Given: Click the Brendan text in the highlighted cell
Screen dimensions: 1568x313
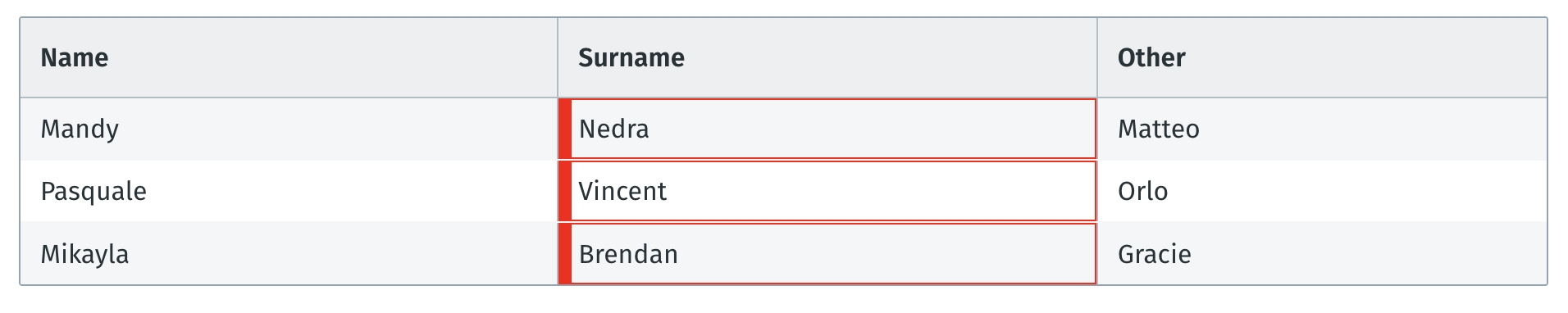Looking at the screenshot, I should pyautogui.click(x=628, y=254).
